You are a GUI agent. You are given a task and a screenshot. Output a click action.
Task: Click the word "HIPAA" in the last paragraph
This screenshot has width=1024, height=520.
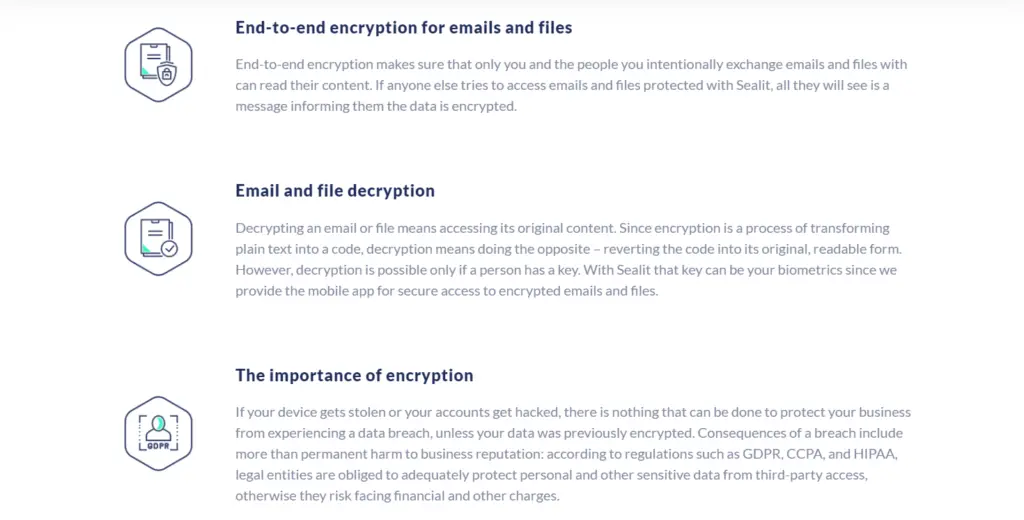[888, 454]
